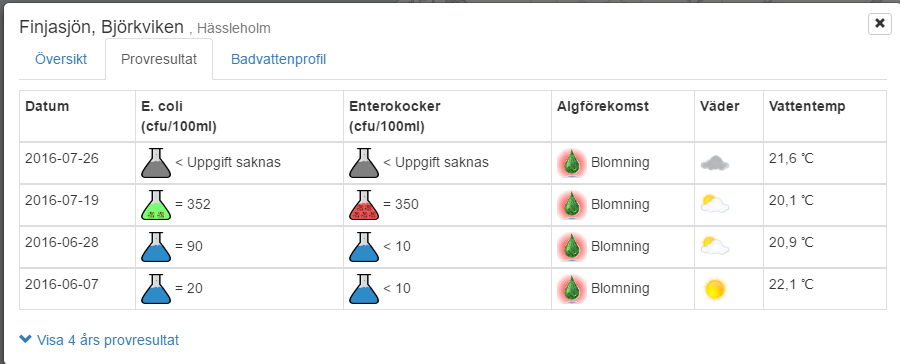Click the sunny weather icon for 2016-06-07
The image size is (900, 364).
[715, 289]
